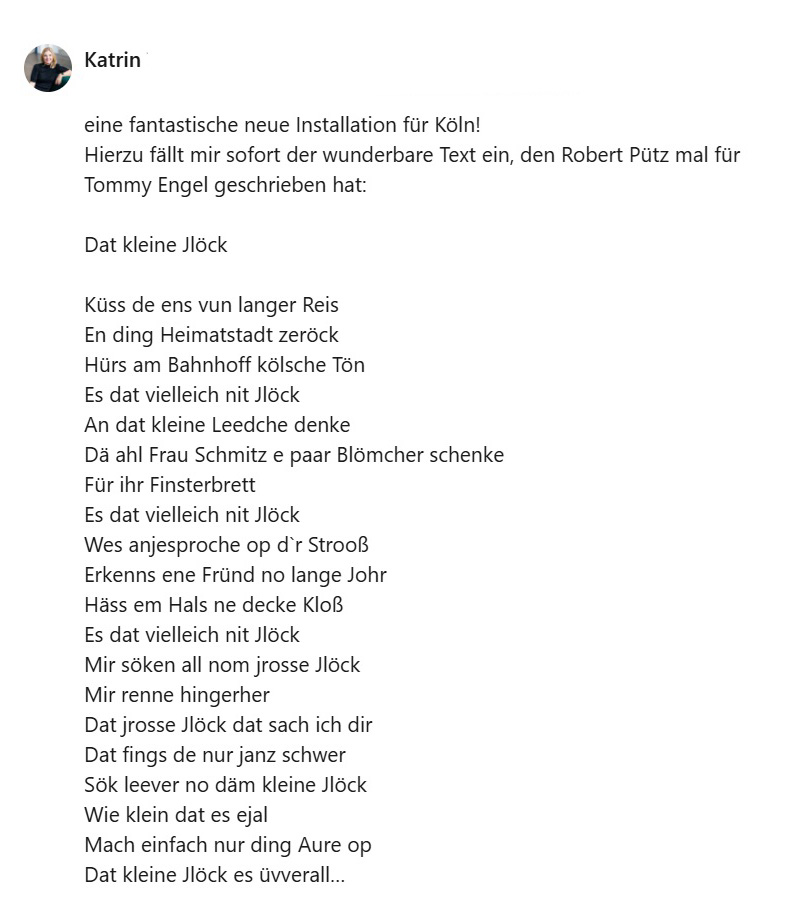
Task: Click 'Dat fings de nur janz schwer'
Action: (215, 755)
